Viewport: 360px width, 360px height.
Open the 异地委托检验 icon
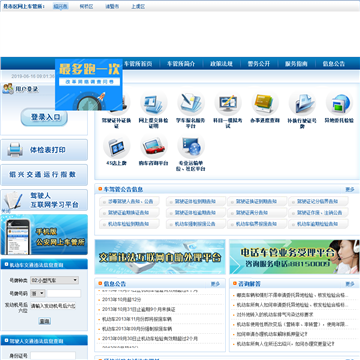[x=339, y=104]
